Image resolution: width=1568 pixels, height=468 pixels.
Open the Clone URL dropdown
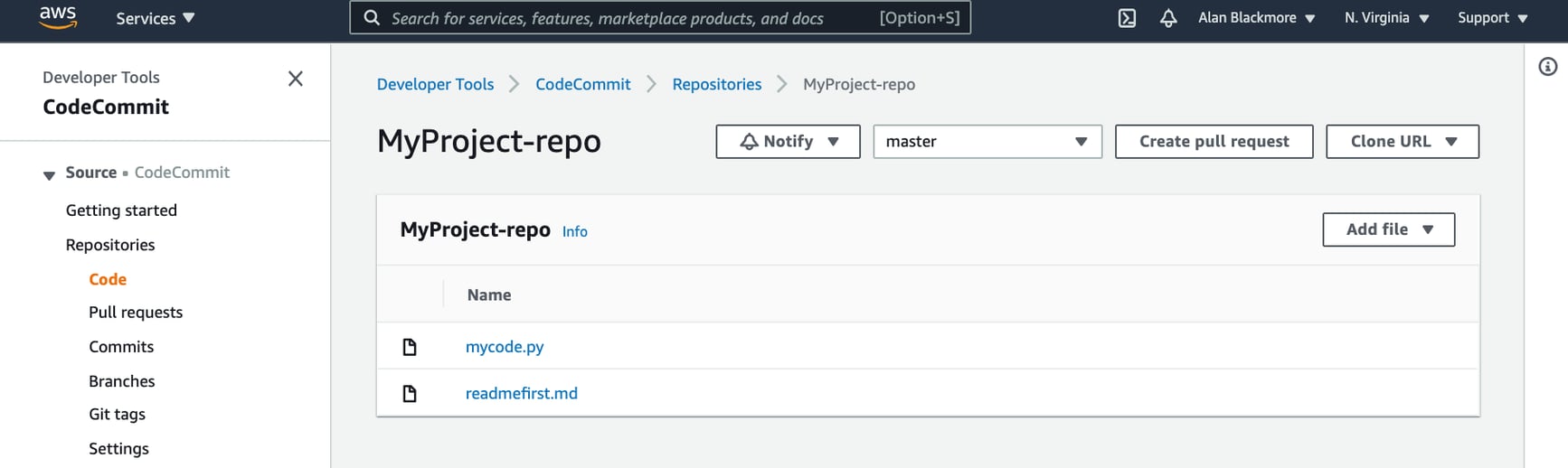[x=1403, y=142]
